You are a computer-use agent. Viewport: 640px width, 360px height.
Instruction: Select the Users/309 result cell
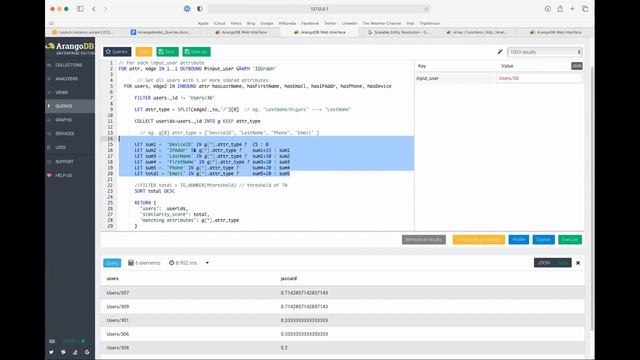pyautogui.click(x=118, y=307)
